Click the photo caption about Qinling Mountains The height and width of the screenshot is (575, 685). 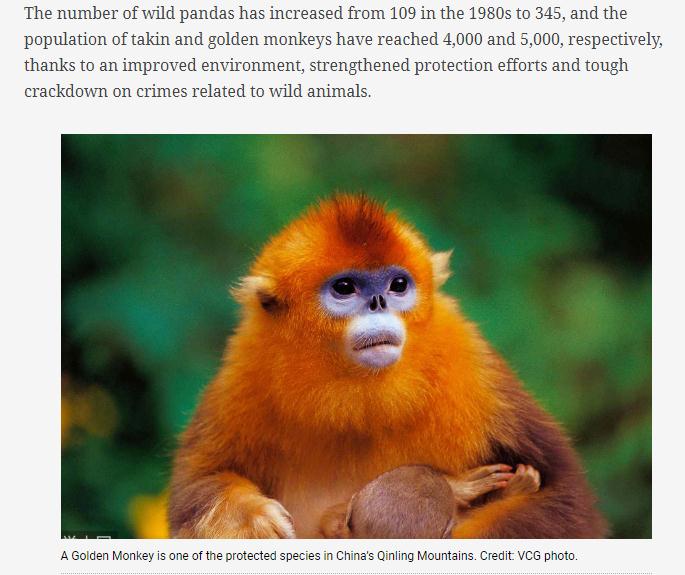pos(319,555)
